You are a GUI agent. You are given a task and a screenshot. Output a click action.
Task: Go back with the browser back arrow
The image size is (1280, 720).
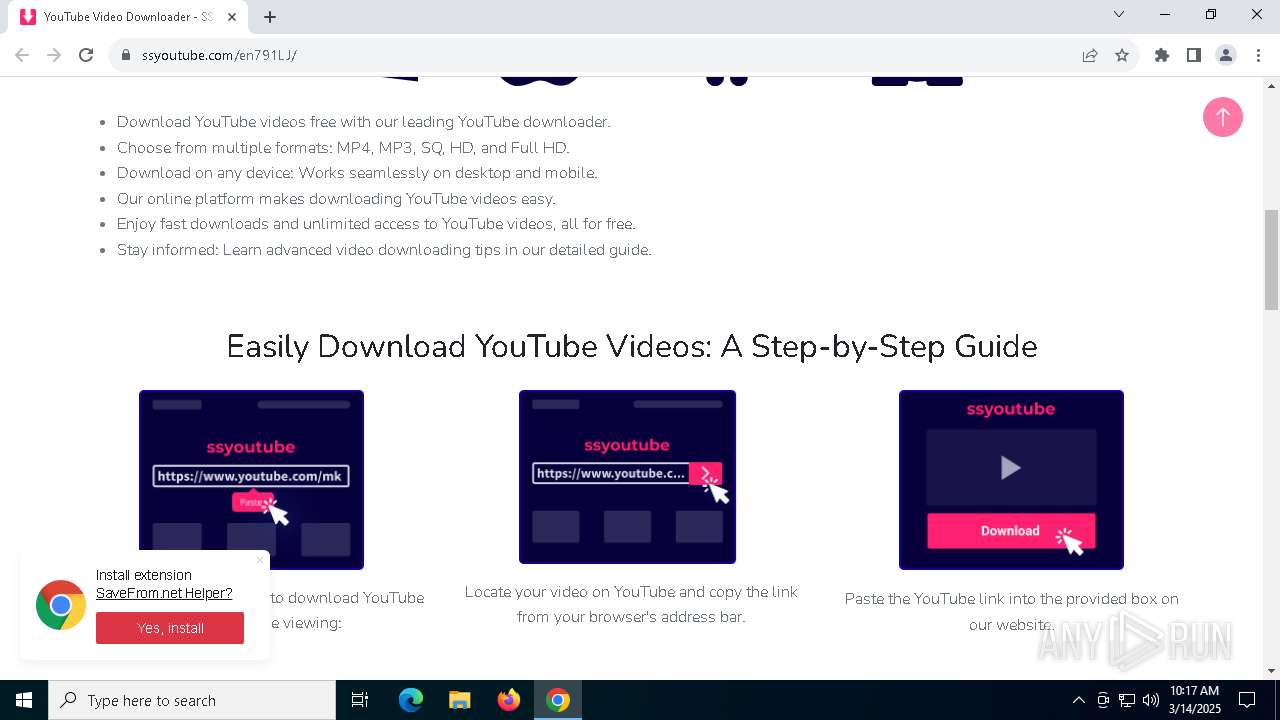(22, 55)
